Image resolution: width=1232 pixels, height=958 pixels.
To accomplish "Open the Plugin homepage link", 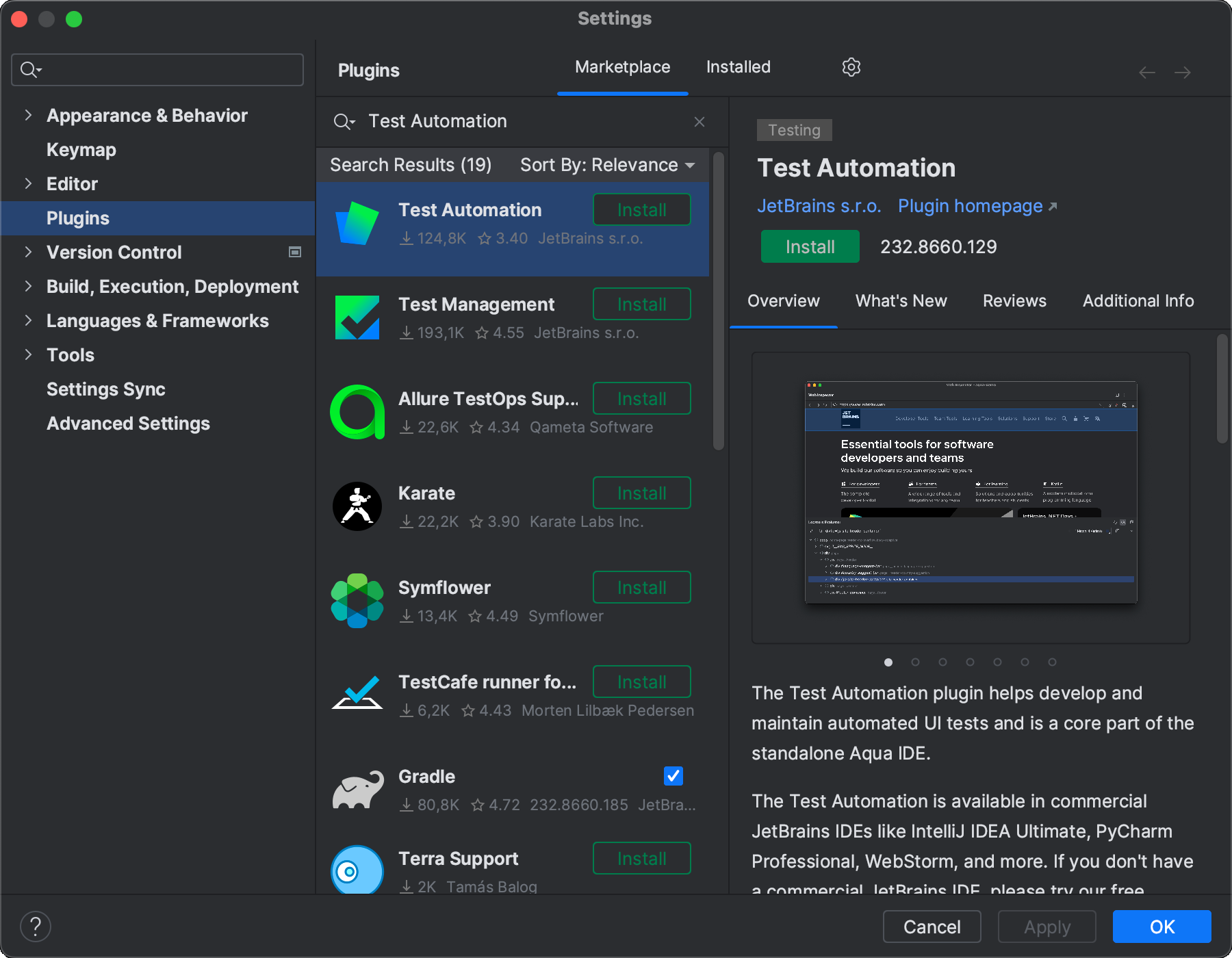I will (x=970, y=205).
